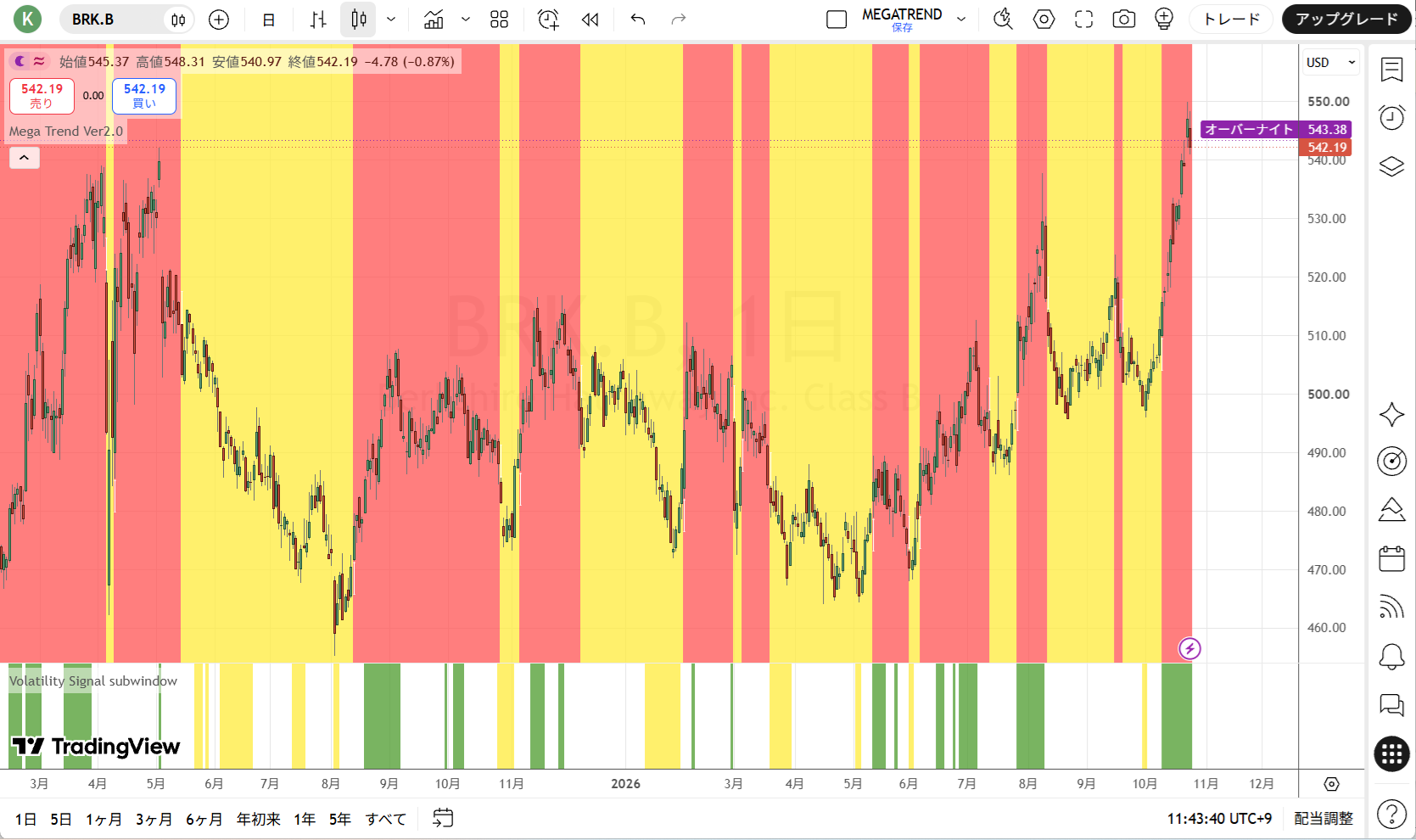
Task: Open the USD currency dropdown
Action: coord(1330,62)
